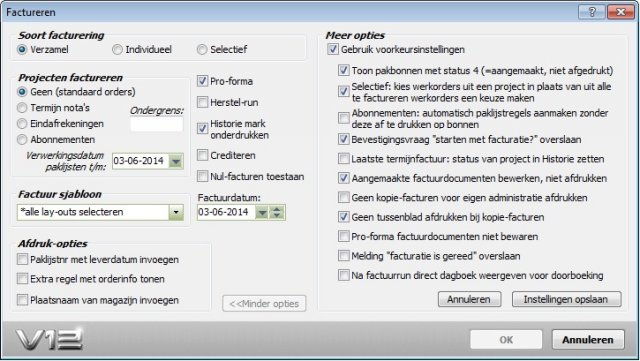Enable Melding facturatie is gereed overslaan
The image size is (640, 361).
coord(344,256)
